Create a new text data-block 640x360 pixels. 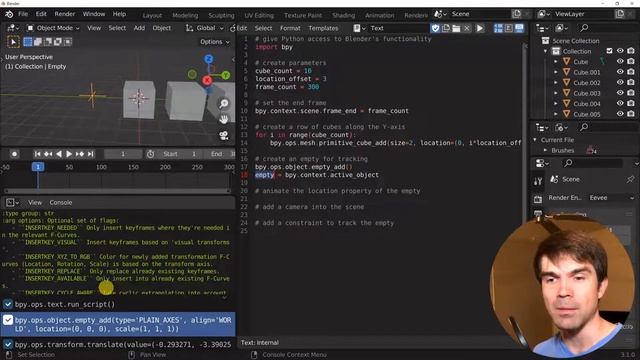[446, 28]
